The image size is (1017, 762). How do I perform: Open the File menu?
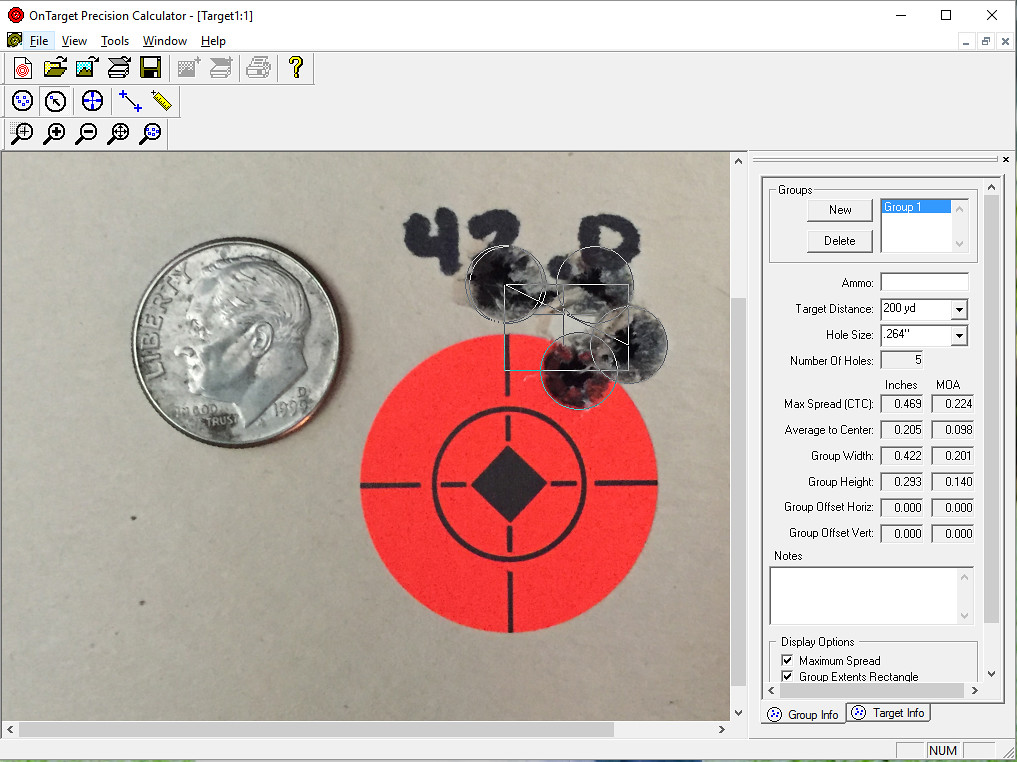(39, 41)
